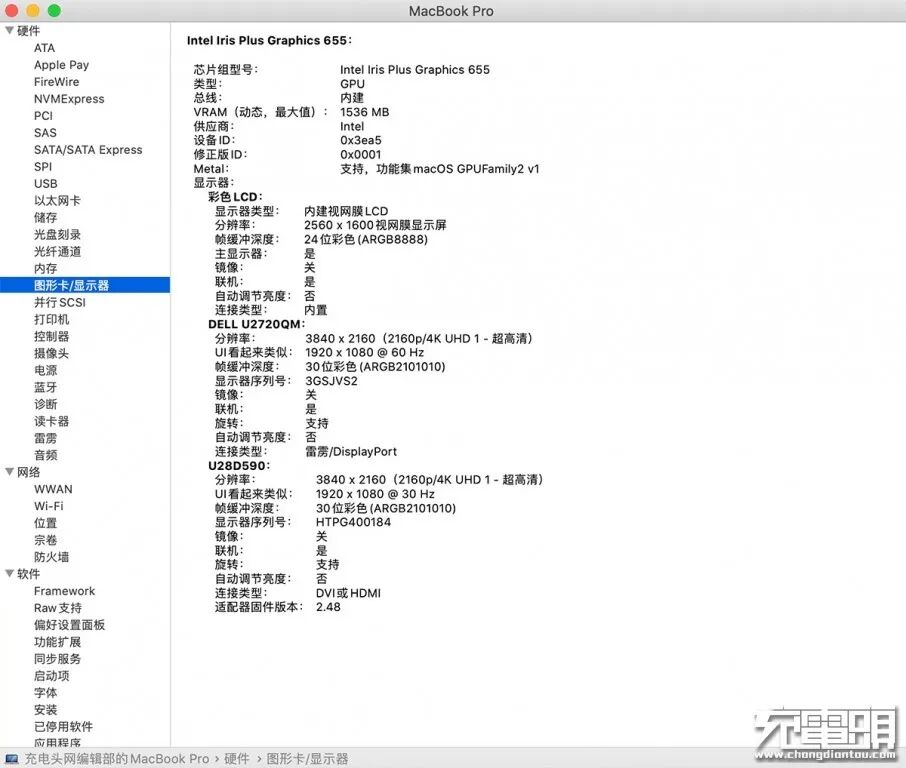Screen dimensions: 906x768
Task: Click the red close window button
Action: [x=11, y=10]
